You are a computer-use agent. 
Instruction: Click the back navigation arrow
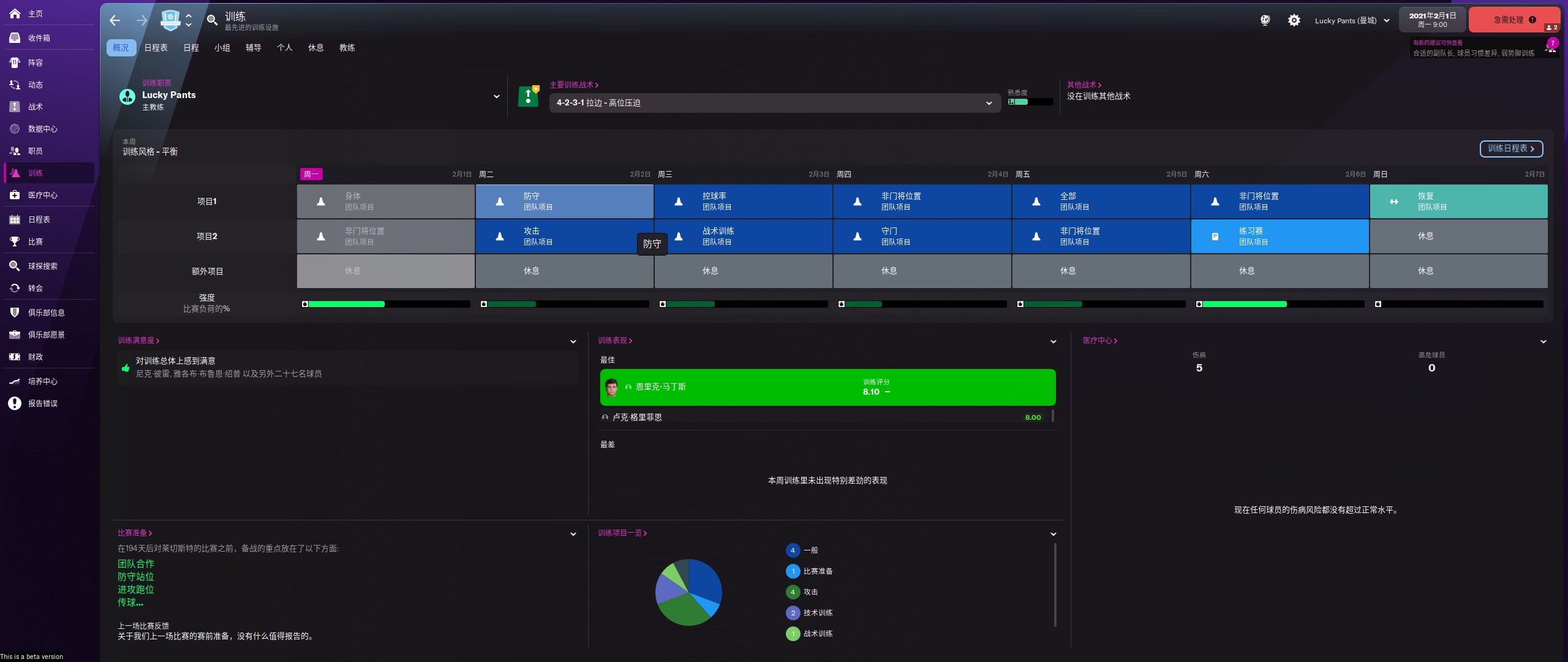point(115,21)
